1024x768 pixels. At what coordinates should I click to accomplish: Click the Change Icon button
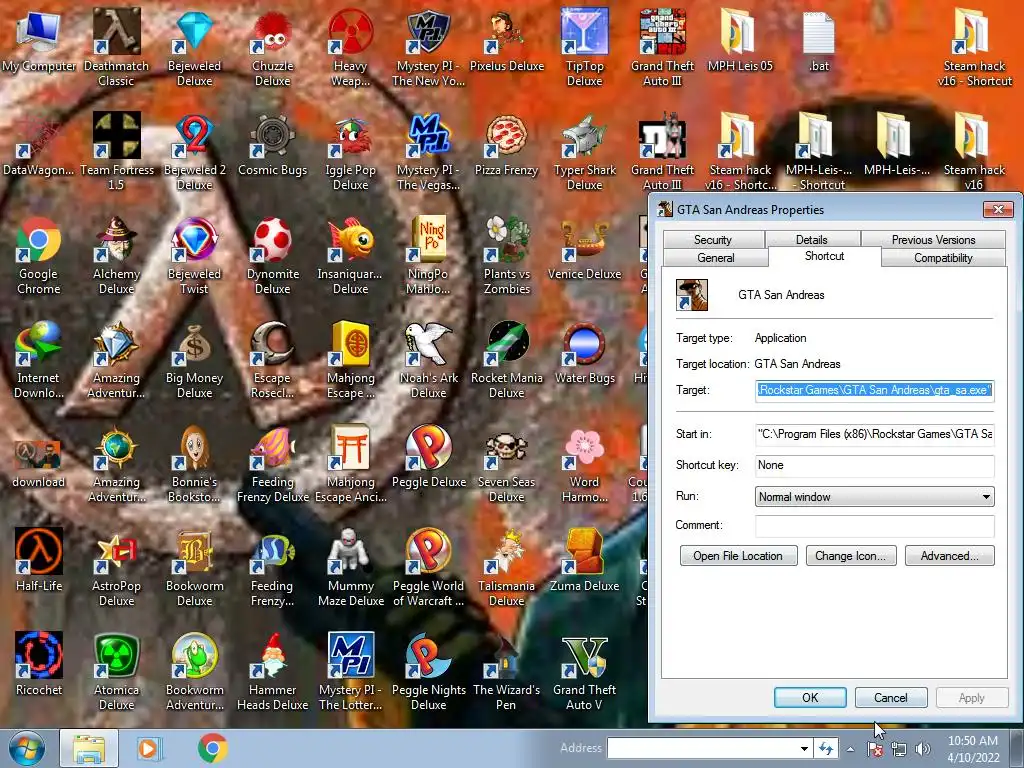click(x=850, y=556)
